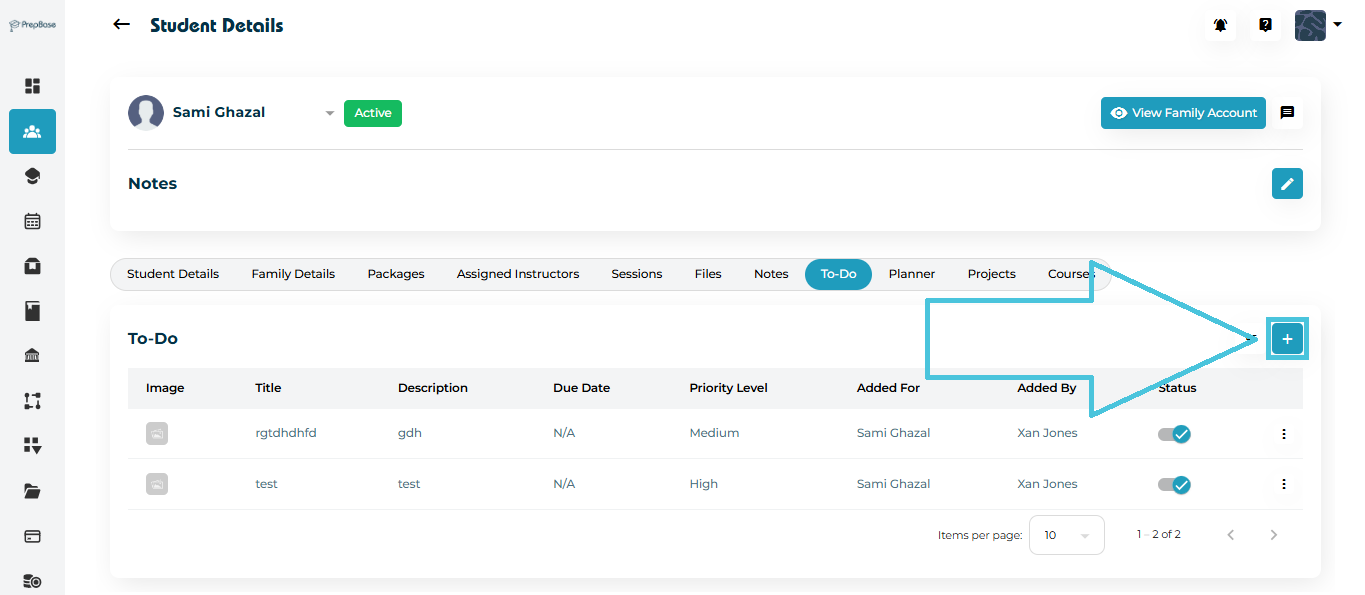Add a new to-do with plus button
1365x595 pixels.
pyautogui.click(x=1287, y=340)
